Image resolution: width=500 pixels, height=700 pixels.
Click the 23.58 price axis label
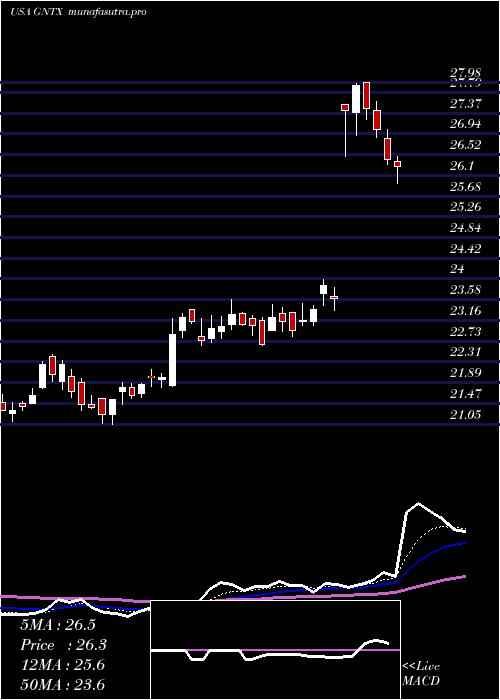465,290
